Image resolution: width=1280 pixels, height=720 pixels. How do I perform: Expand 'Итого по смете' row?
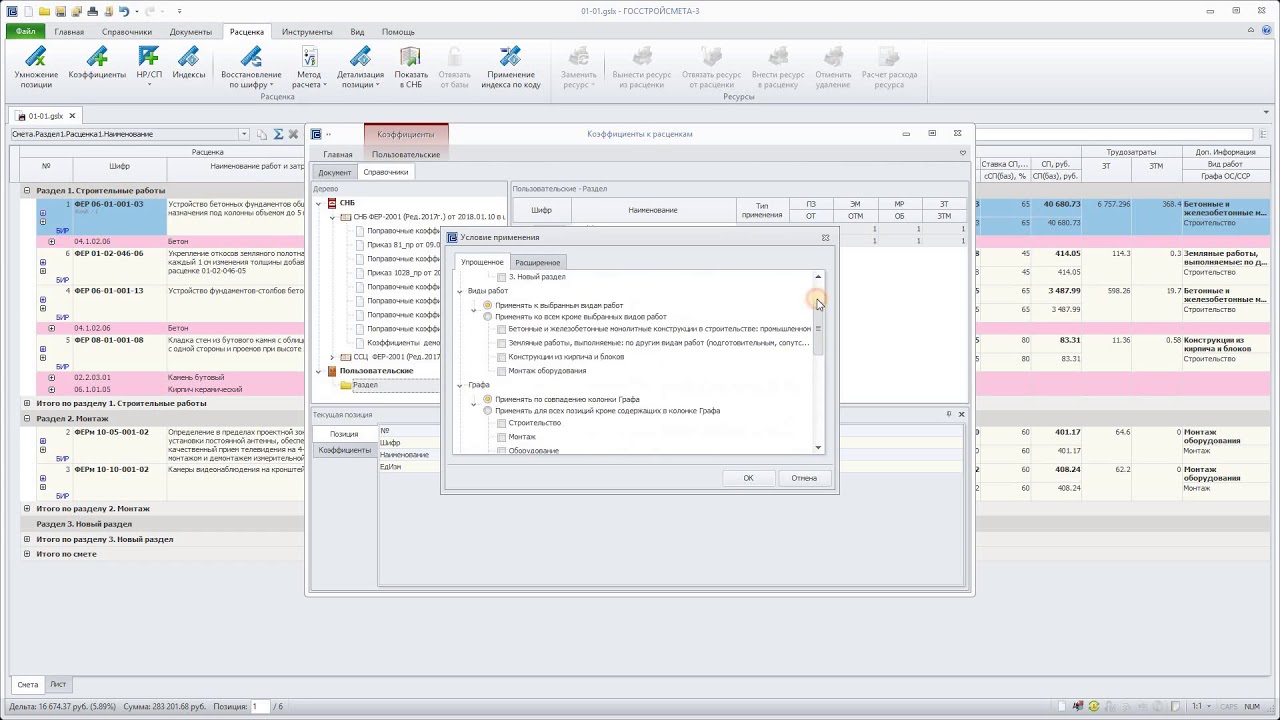pyautogui.click(x=28, y=554)
